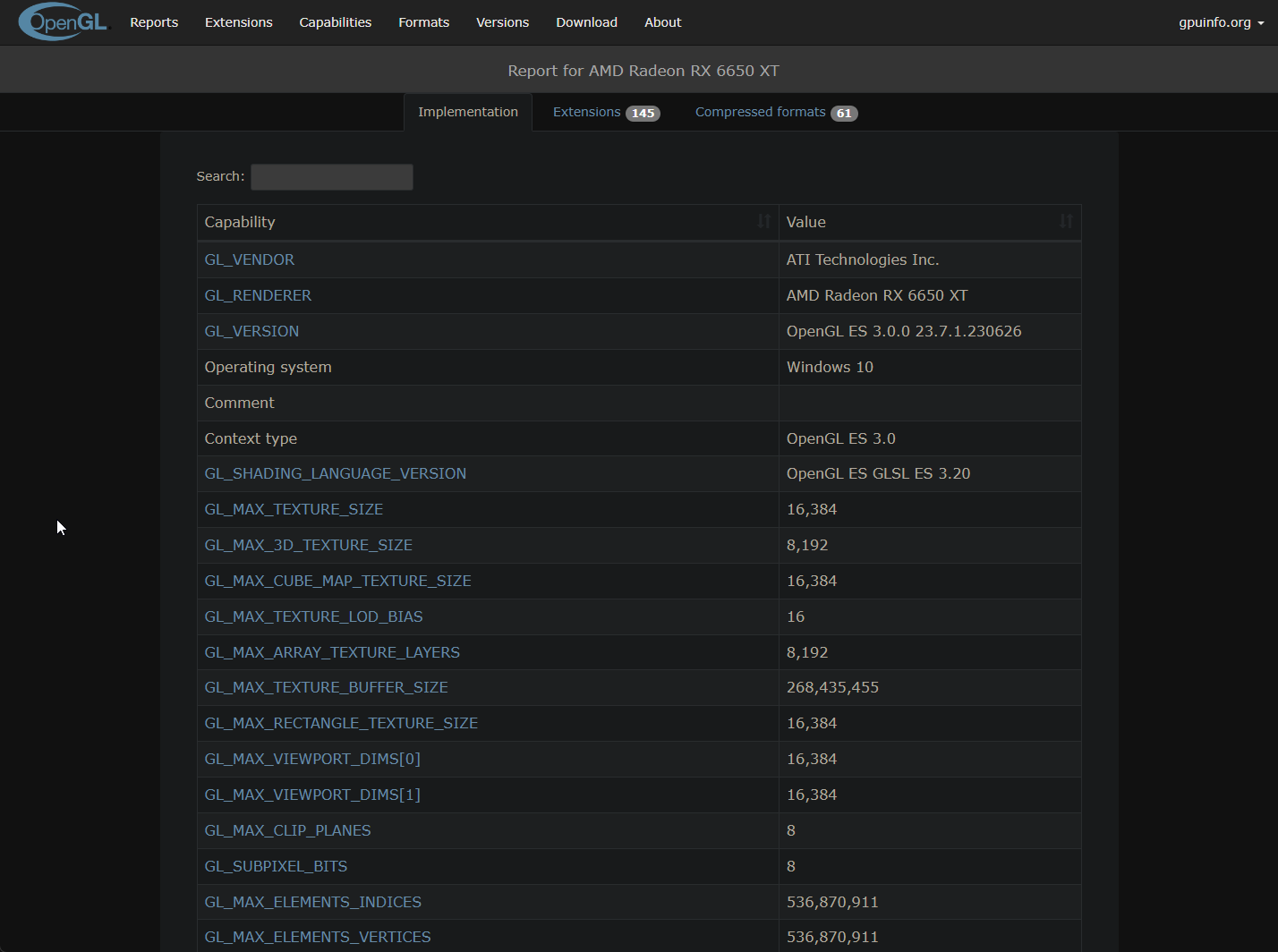
Task: Switch to Compressed formats tab
Action: pyautogui.click(x=776, y=112)
